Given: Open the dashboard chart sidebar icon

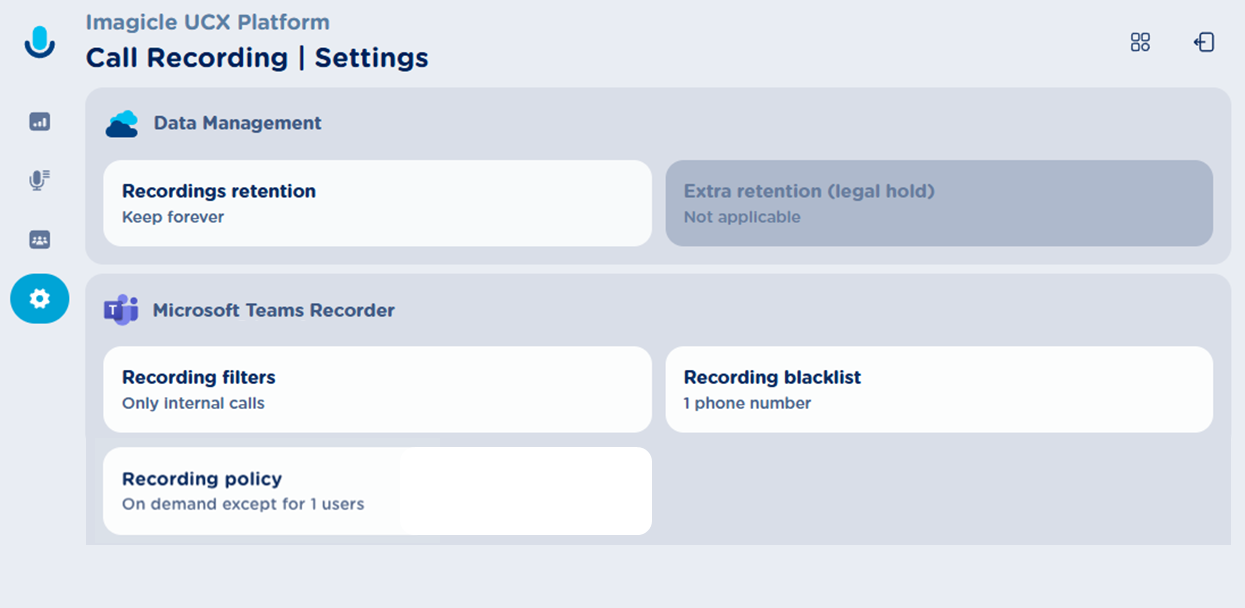Looking at the screenshot, I should (x=40, y=122).
